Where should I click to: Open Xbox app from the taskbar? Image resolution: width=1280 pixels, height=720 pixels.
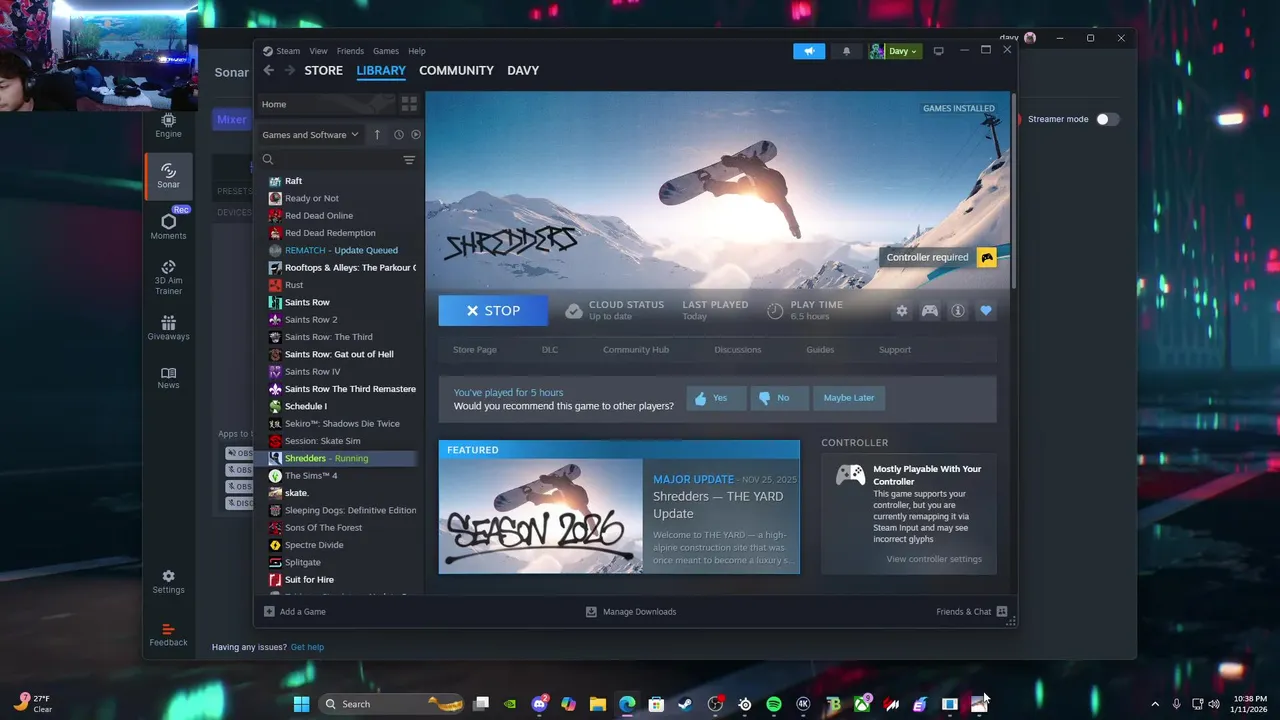pyautogui.click(x=862, y=704)
